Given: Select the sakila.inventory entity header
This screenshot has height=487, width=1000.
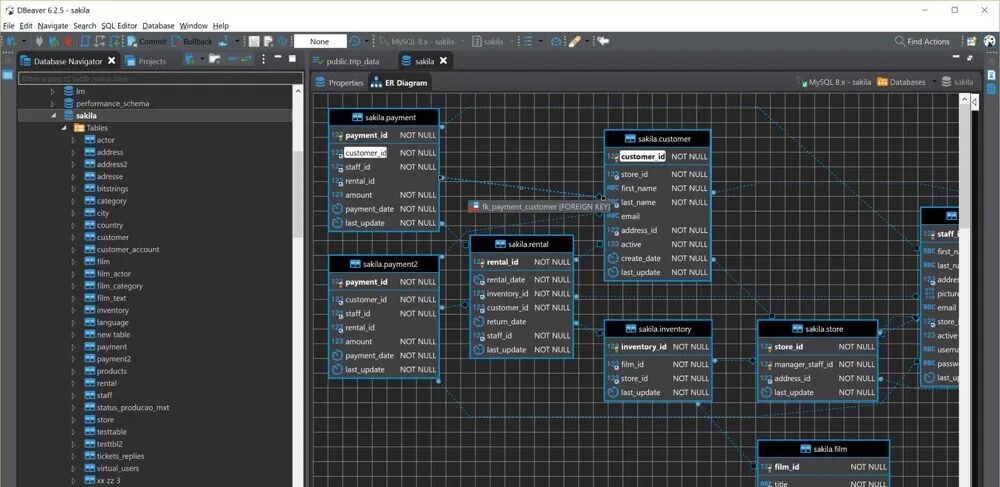Looking at the screenshot, I should click(658, 329).
